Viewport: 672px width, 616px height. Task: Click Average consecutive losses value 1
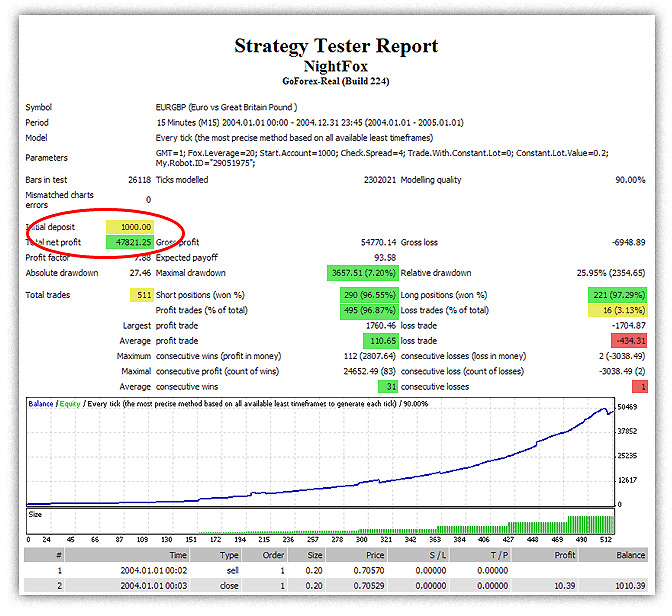click(639, 387)
